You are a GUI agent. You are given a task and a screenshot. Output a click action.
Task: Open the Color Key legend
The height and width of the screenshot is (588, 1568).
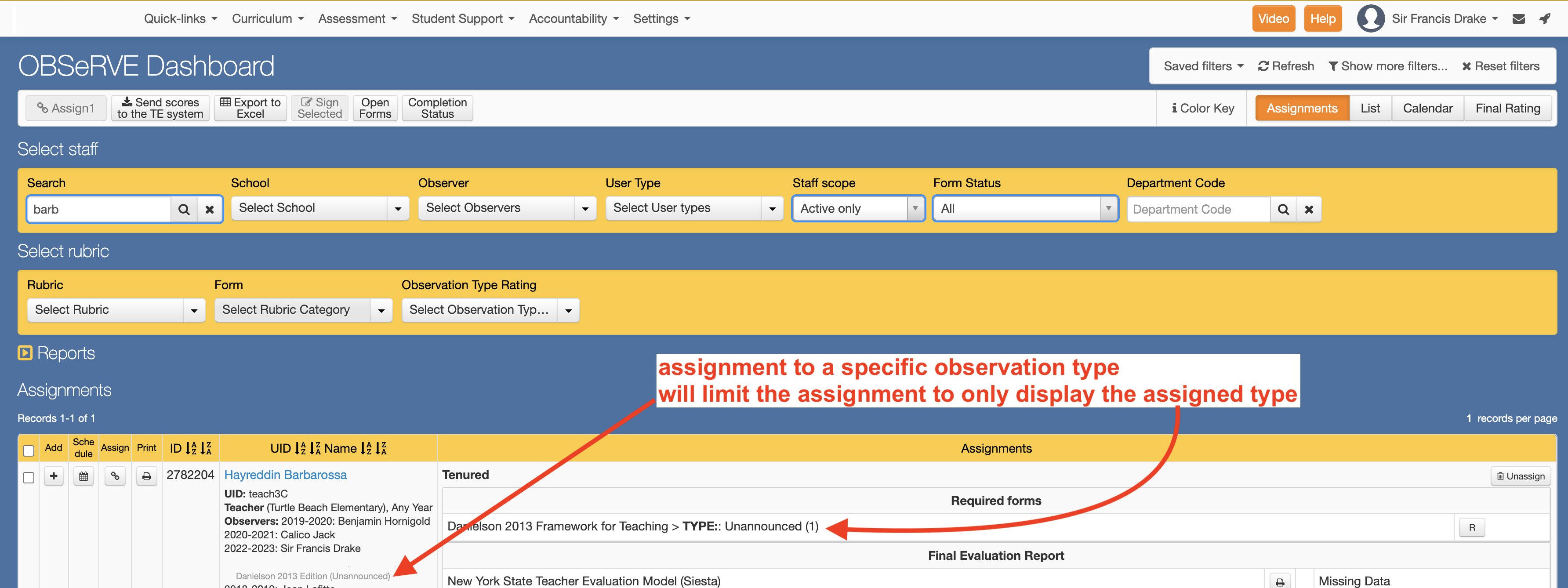[1202, 109]
